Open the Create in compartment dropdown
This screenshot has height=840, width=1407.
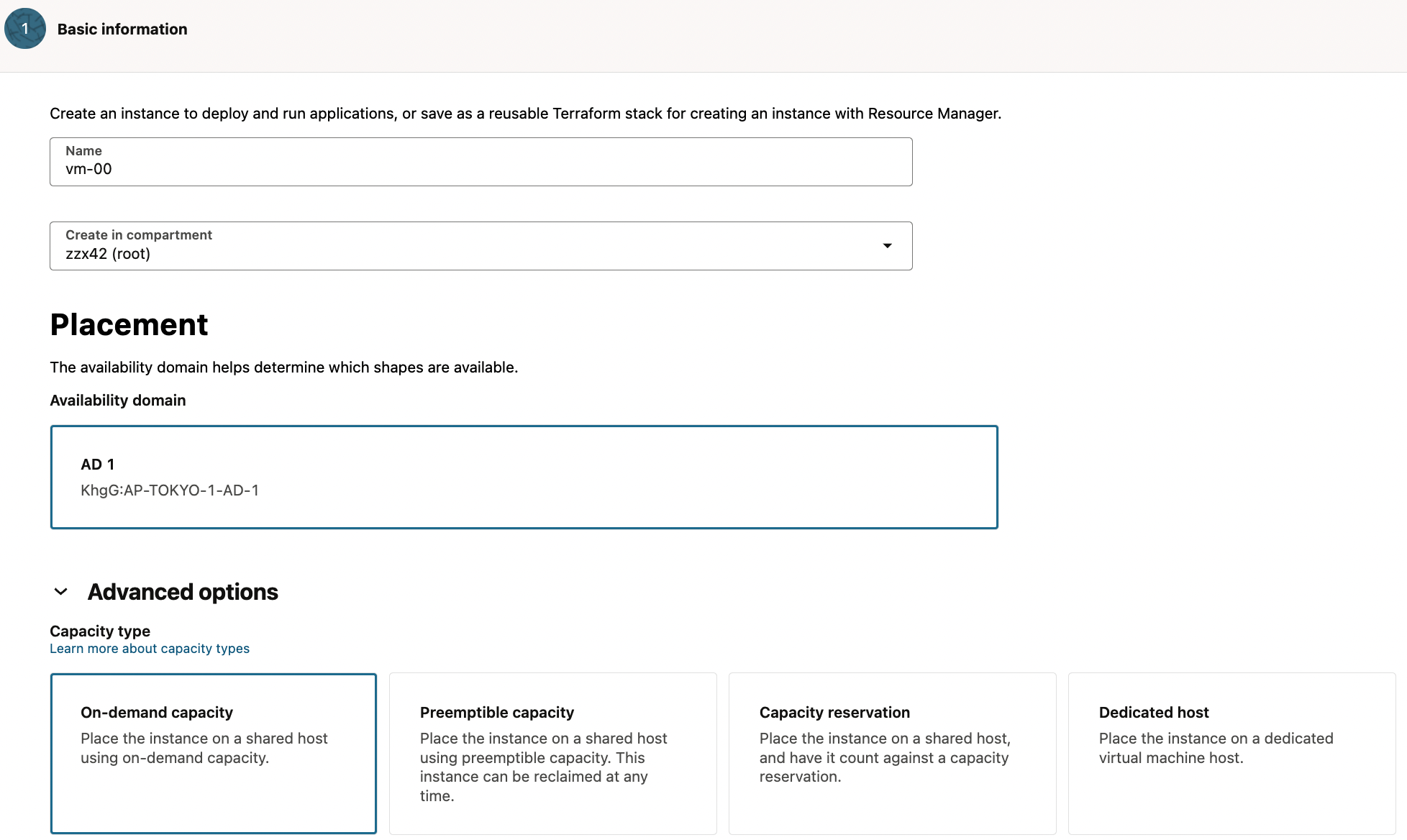pos(481,246)
